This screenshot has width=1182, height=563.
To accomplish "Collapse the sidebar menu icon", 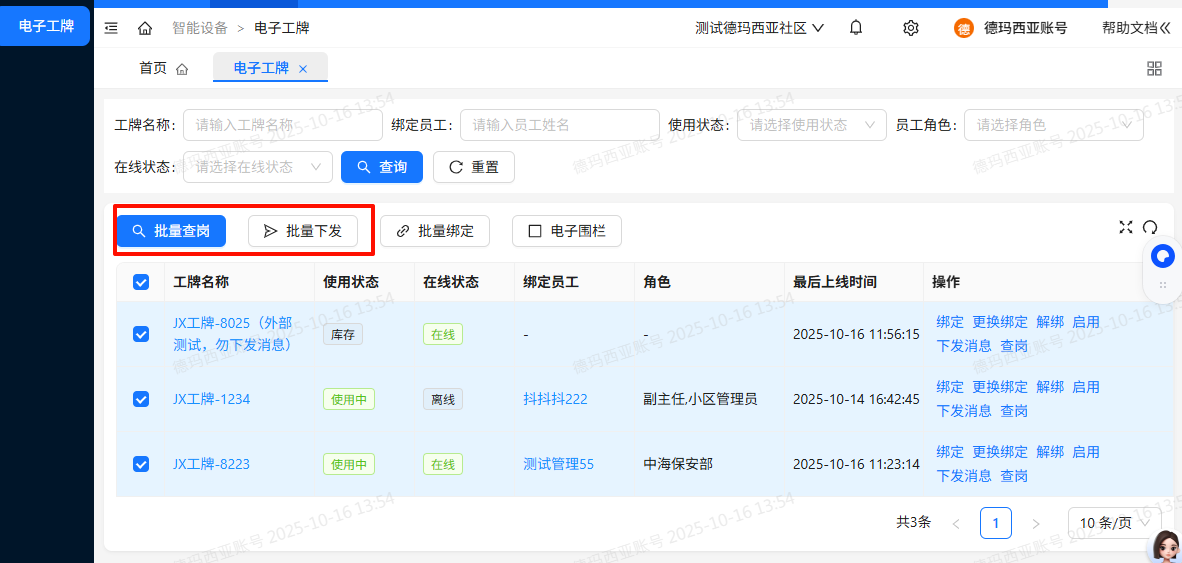I will [x=111, y=28].
